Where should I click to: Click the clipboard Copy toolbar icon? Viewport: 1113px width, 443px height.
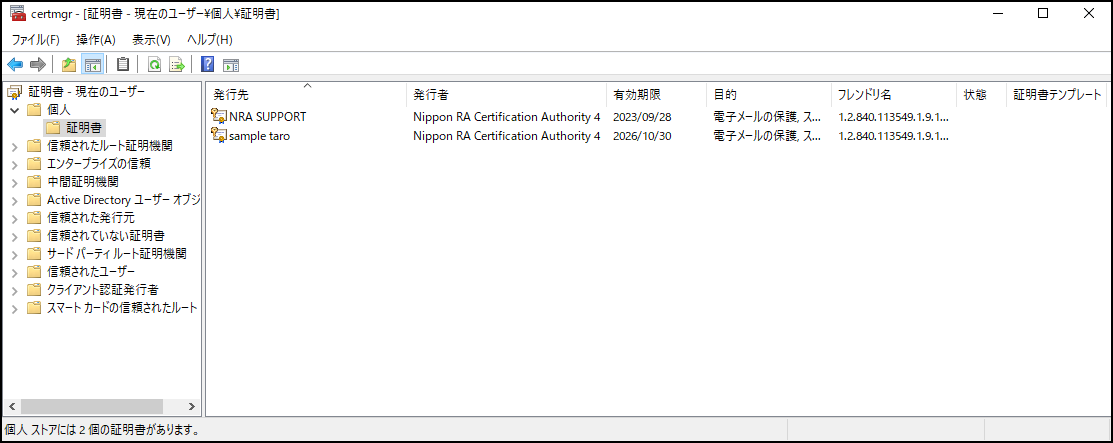[x=123, y=65]
